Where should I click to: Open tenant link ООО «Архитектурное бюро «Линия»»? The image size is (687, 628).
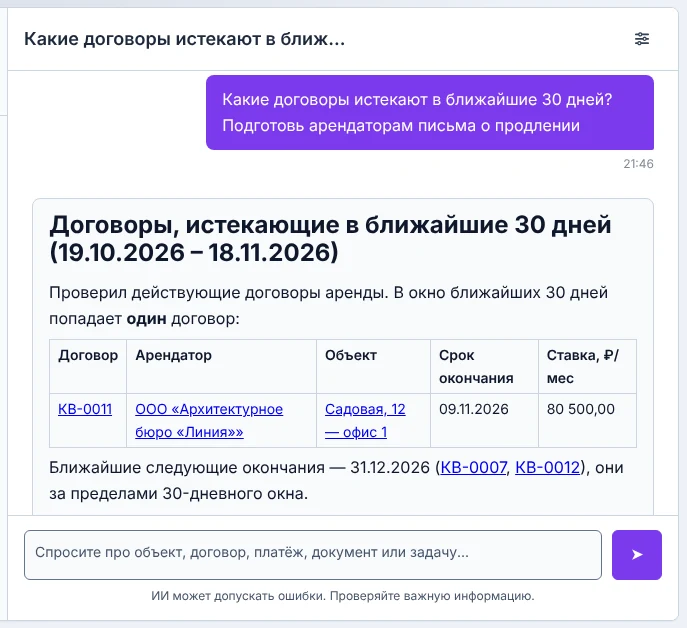pos(209,420)
